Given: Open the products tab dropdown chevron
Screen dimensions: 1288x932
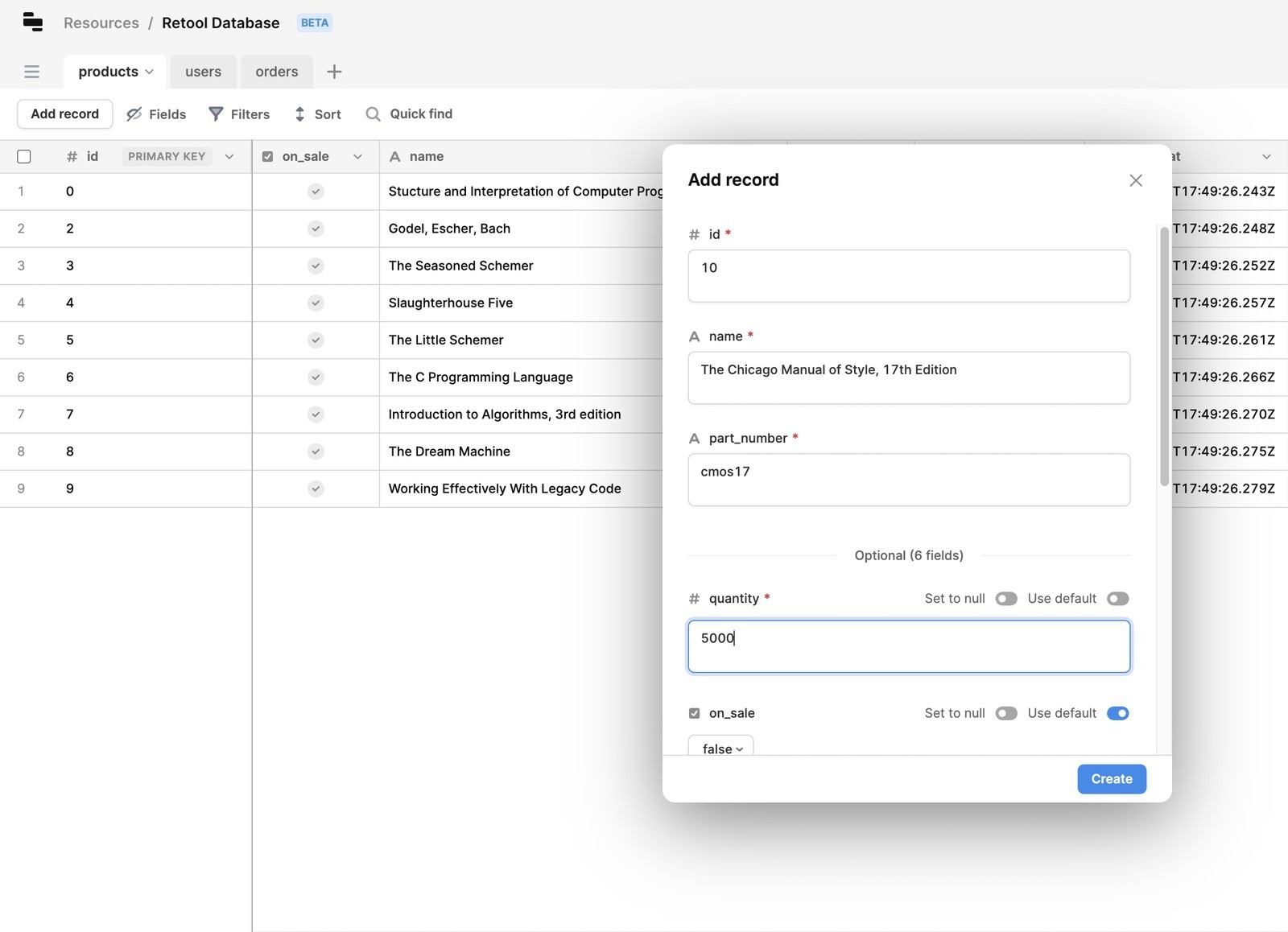Looking at the screenshot, I should click(x=149, y=72).
